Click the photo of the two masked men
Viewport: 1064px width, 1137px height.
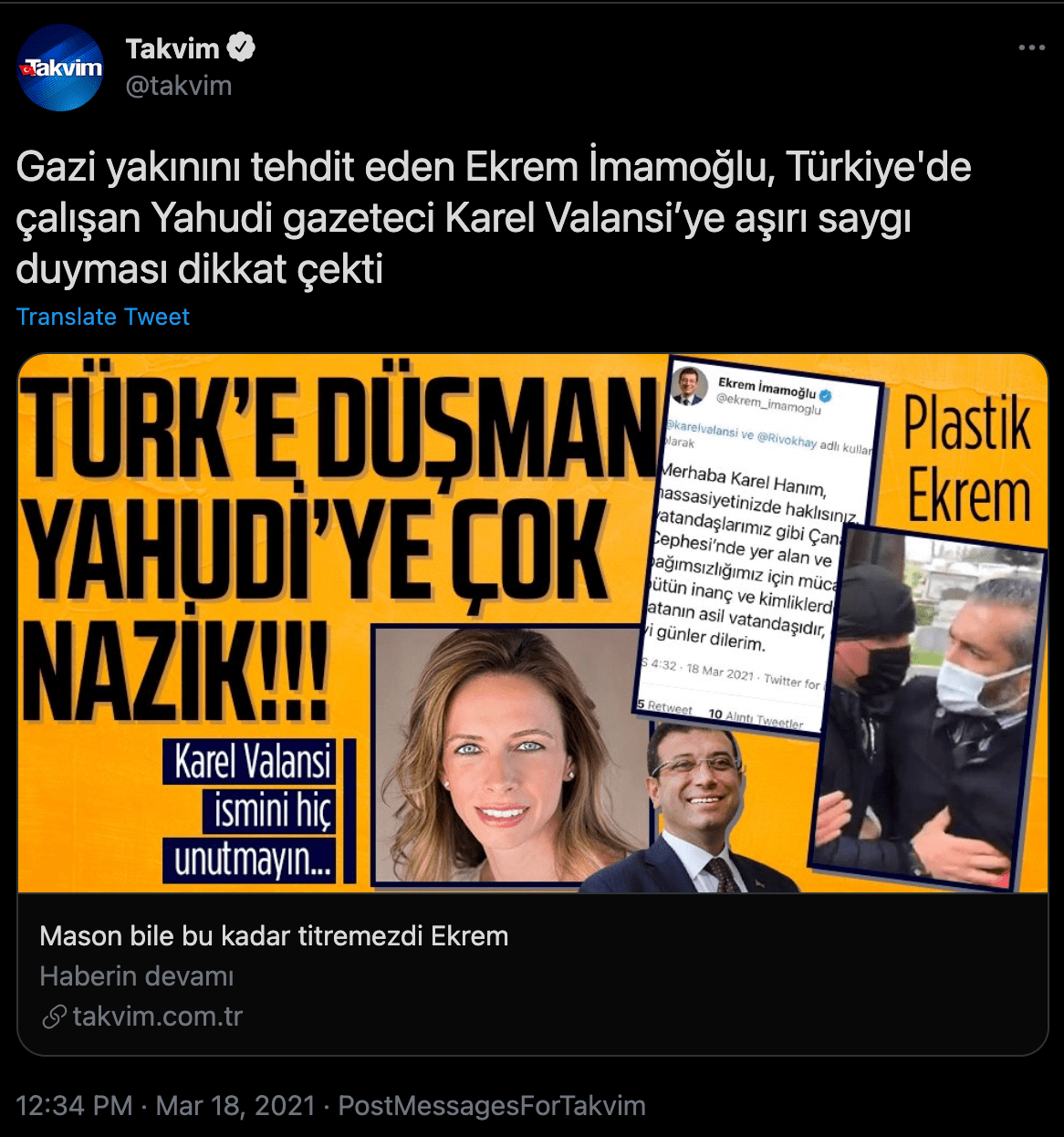click(x=929, y=708)
